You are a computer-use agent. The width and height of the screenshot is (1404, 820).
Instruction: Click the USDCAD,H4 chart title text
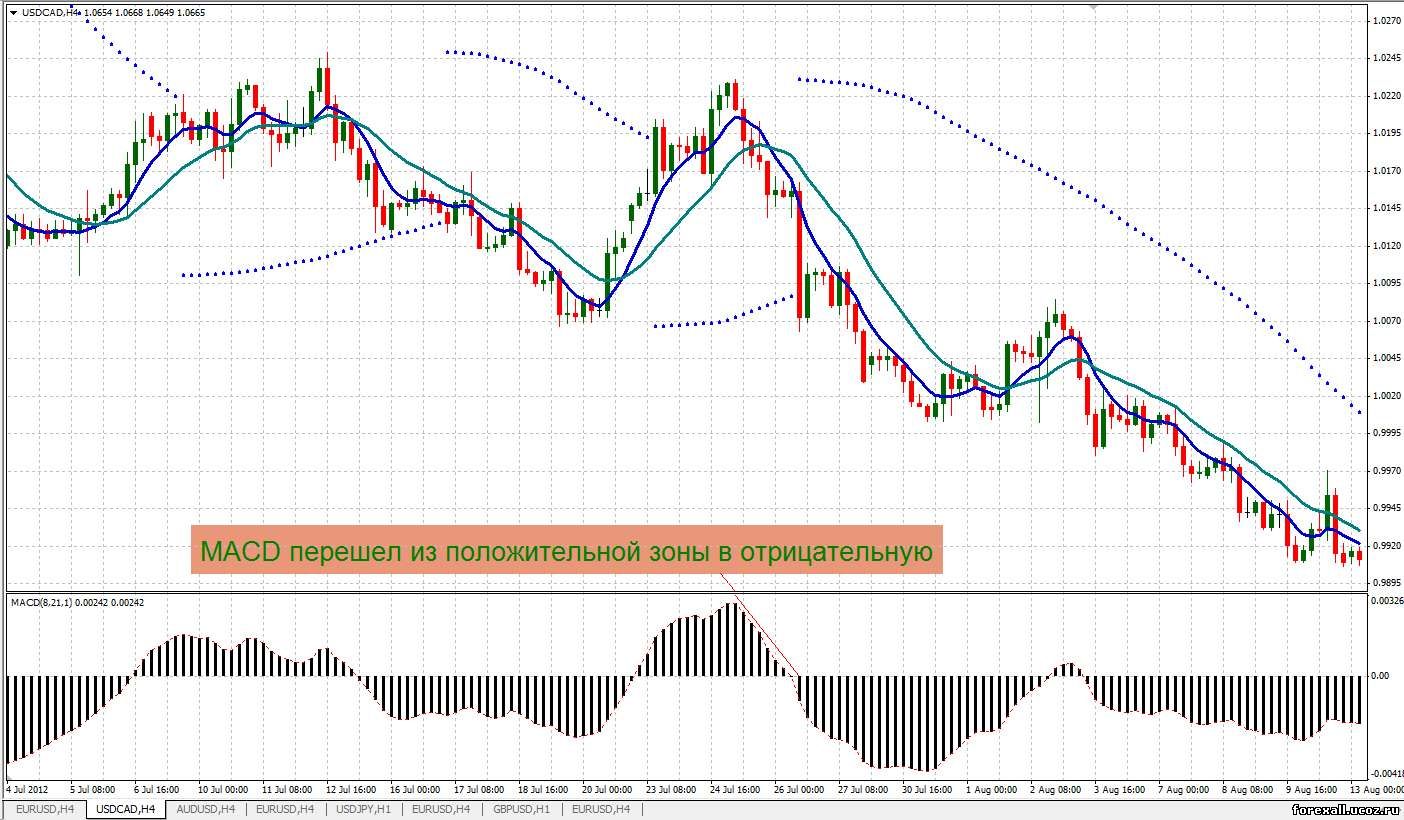pyautogui.click(x=47, y=12)
